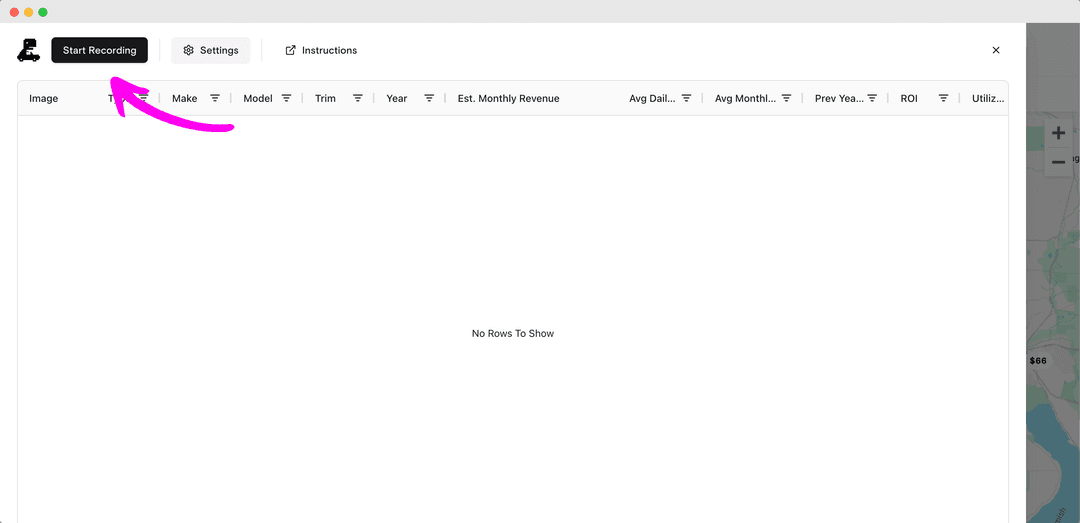This screenshot has width=1080, height=523.
Task: Open the Trim column filter menu
Action: point(357,98)
